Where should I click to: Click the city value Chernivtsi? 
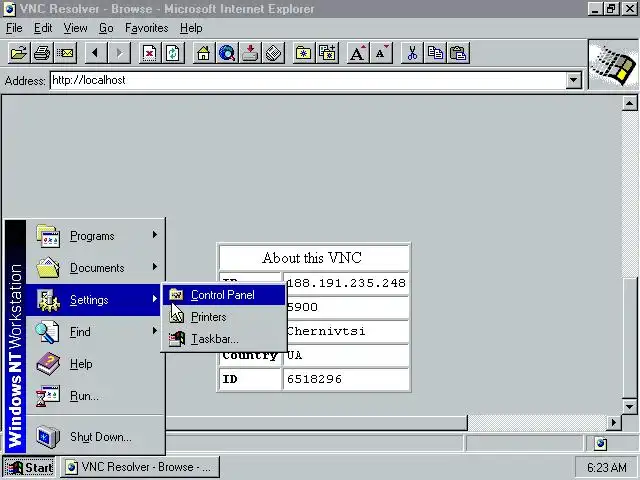[x=326, y=331]
